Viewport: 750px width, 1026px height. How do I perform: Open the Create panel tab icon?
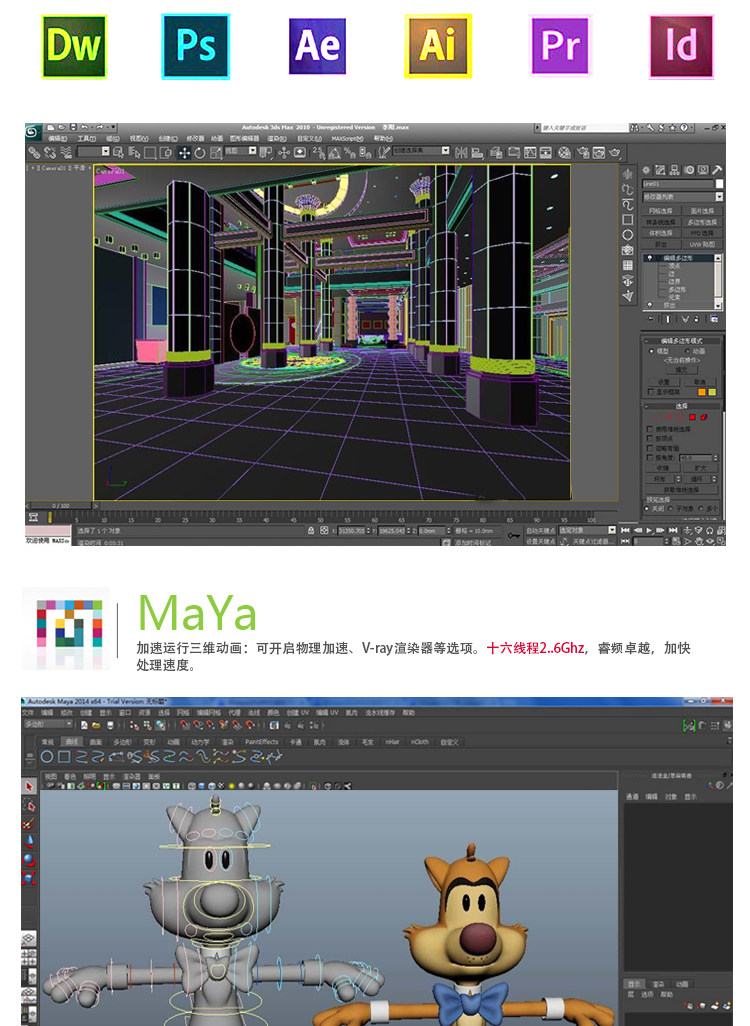[x=647, y=170]
